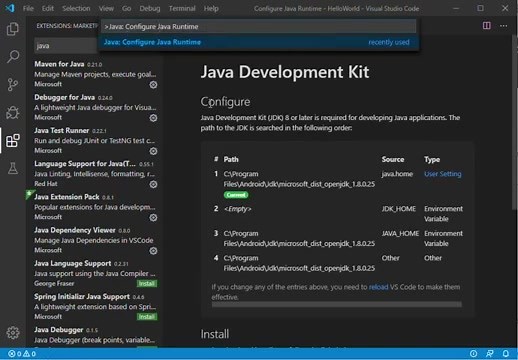Click the Java Dependency Viewer manage gear

pyautogui.click(x=153, y=251)
